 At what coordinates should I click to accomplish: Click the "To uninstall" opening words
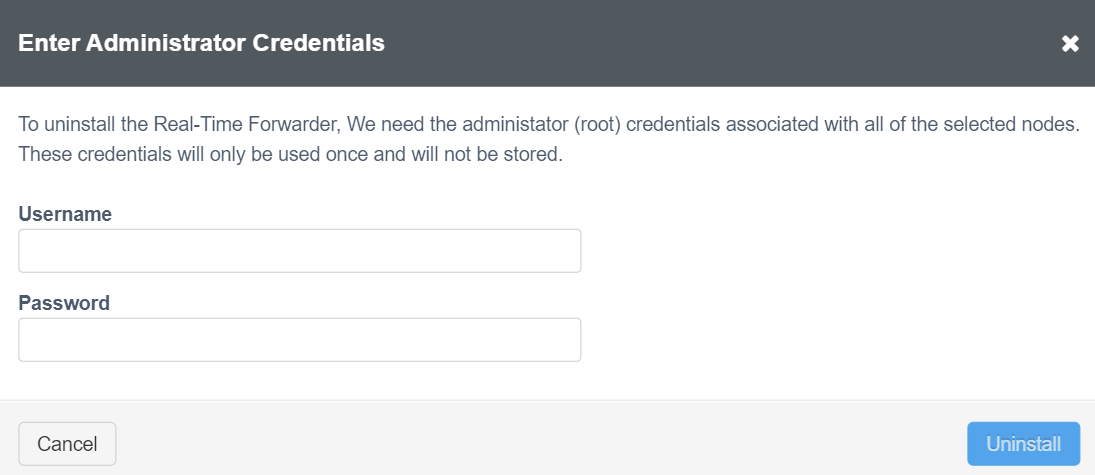point(64,126)
